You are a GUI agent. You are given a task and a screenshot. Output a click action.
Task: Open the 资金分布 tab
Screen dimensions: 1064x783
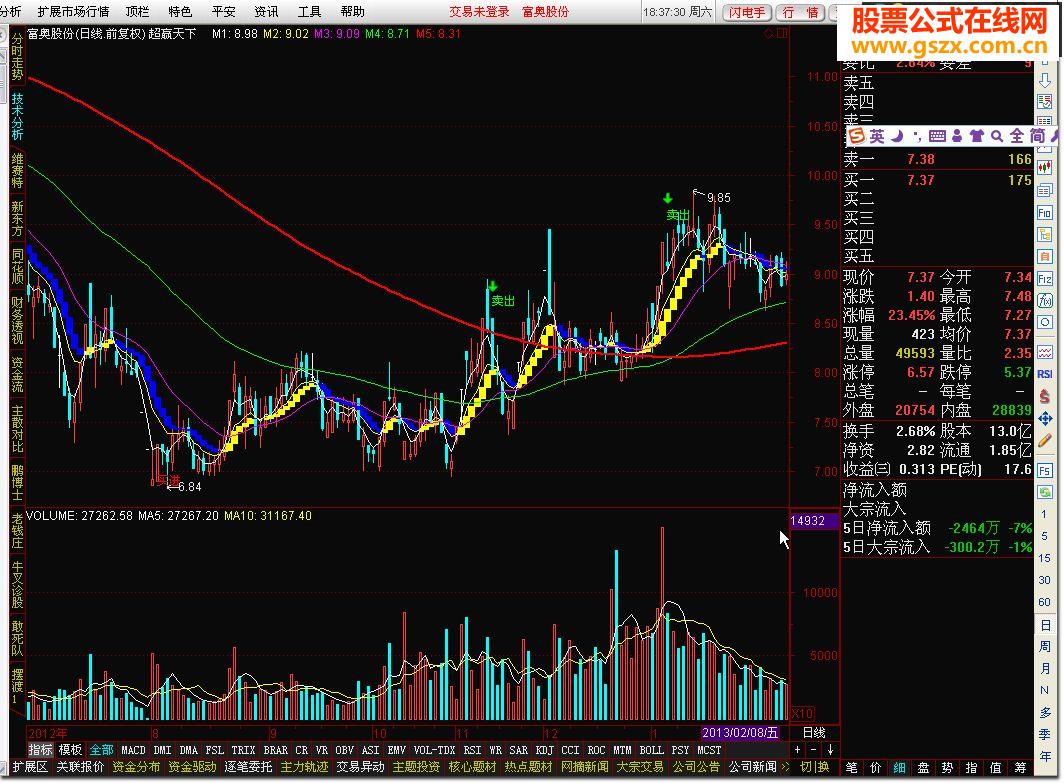pyautogui.click(x=136, y=767)
